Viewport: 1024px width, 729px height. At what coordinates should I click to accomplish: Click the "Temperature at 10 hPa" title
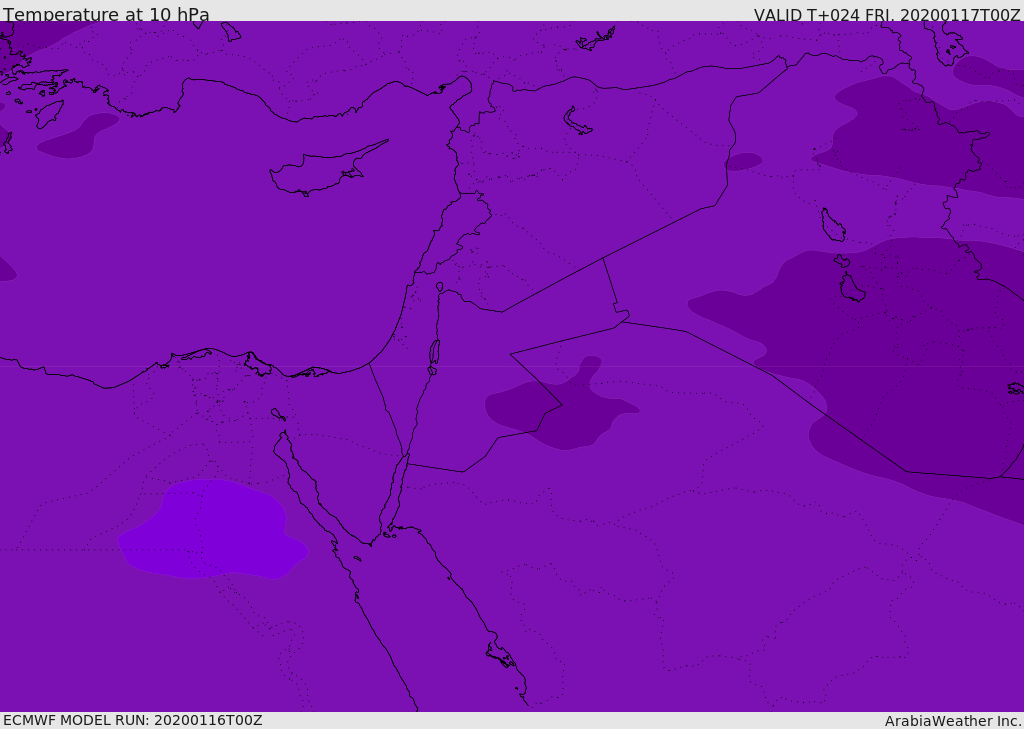coord(107,15)
